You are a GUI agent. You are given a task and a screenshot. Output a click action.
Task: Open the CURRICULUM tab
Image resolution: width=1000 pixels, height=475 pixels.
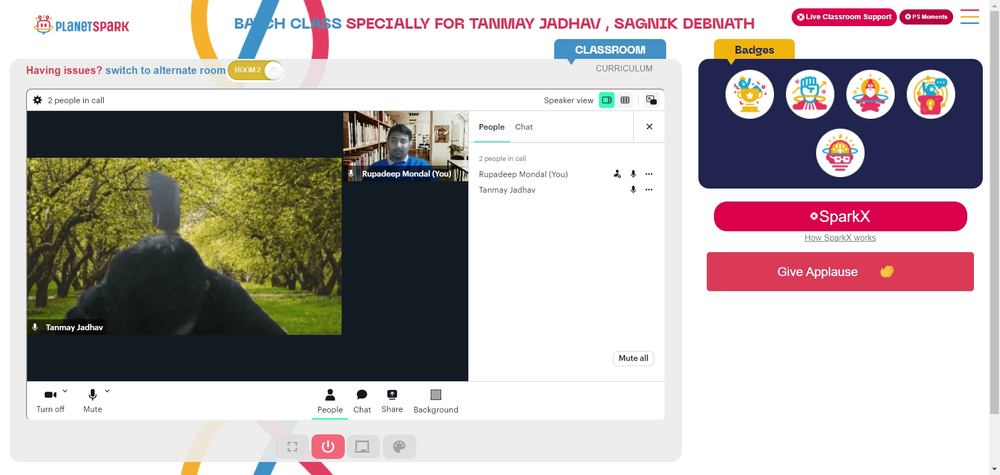click(624, 68)
